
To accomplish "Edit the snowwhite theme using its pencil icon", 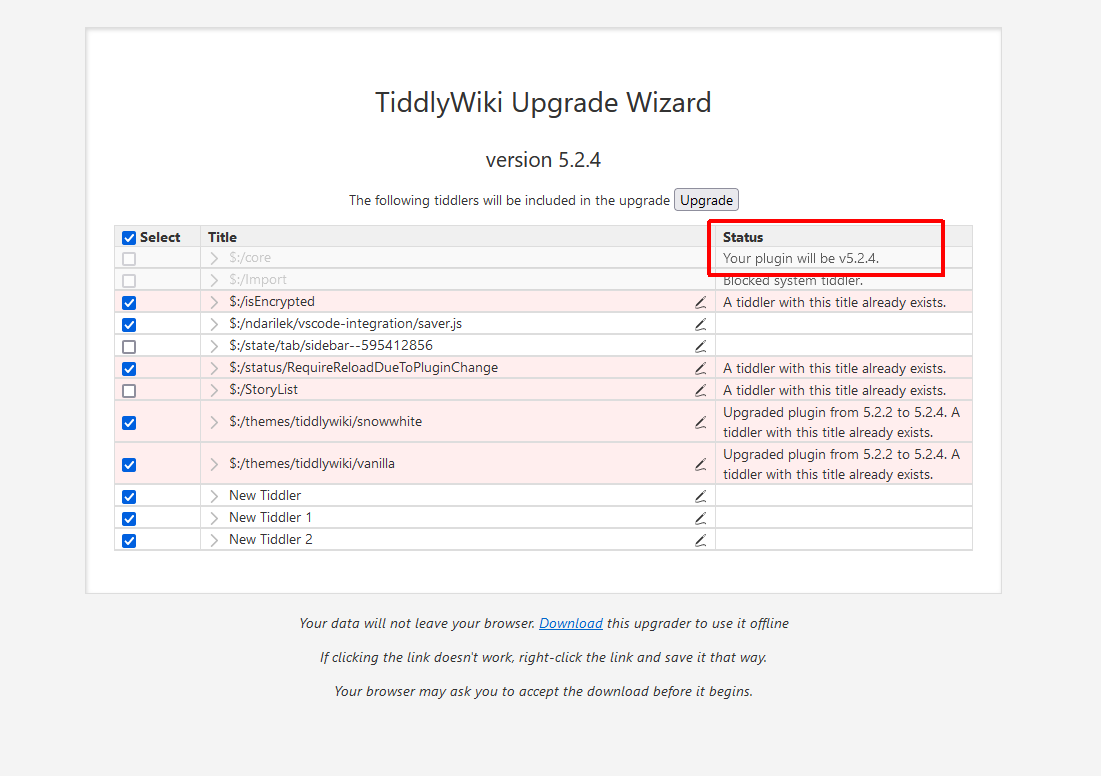I will 700,422.
